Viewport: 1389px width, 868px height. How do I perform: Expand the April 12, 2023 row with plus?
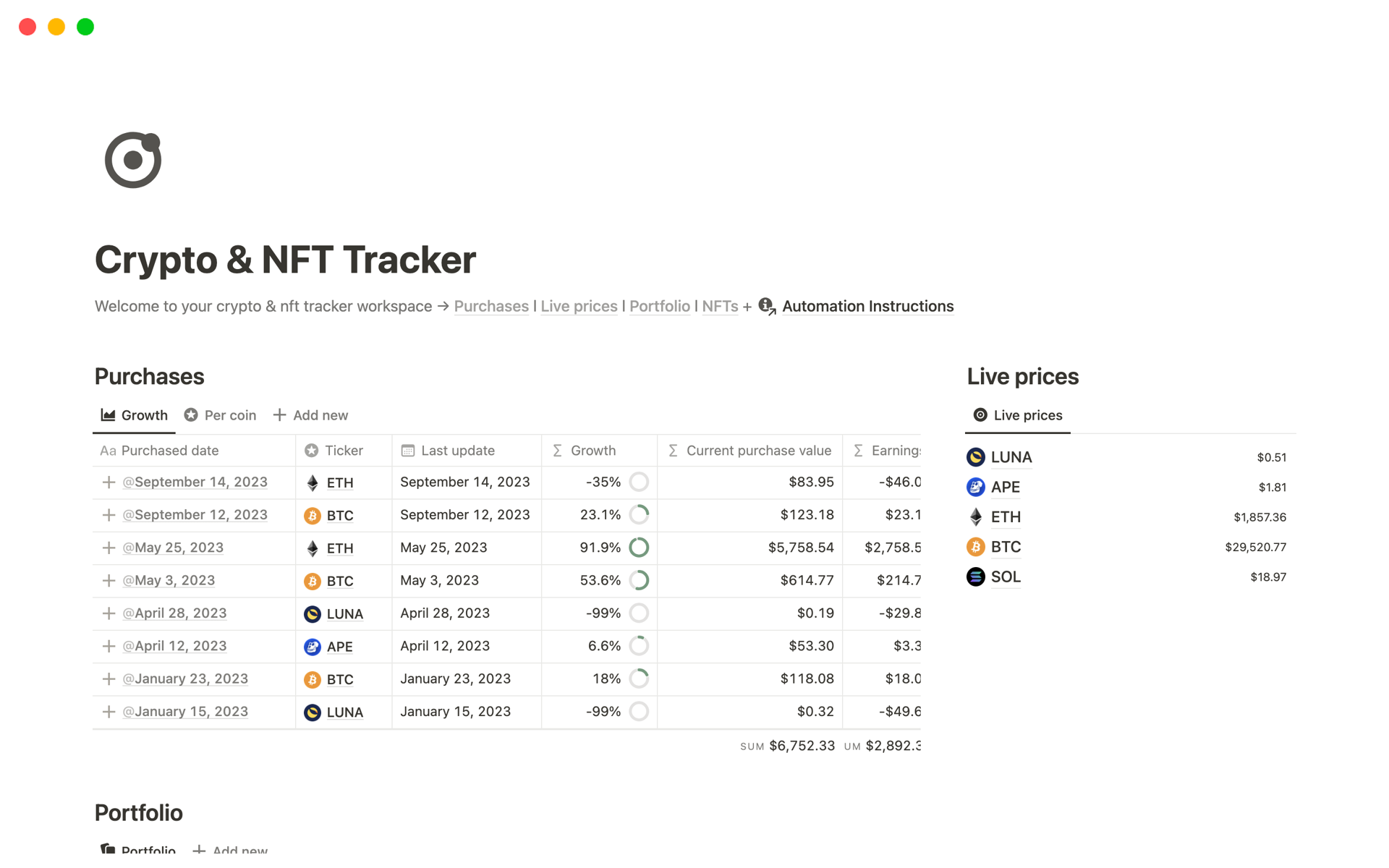coord(109,646)
